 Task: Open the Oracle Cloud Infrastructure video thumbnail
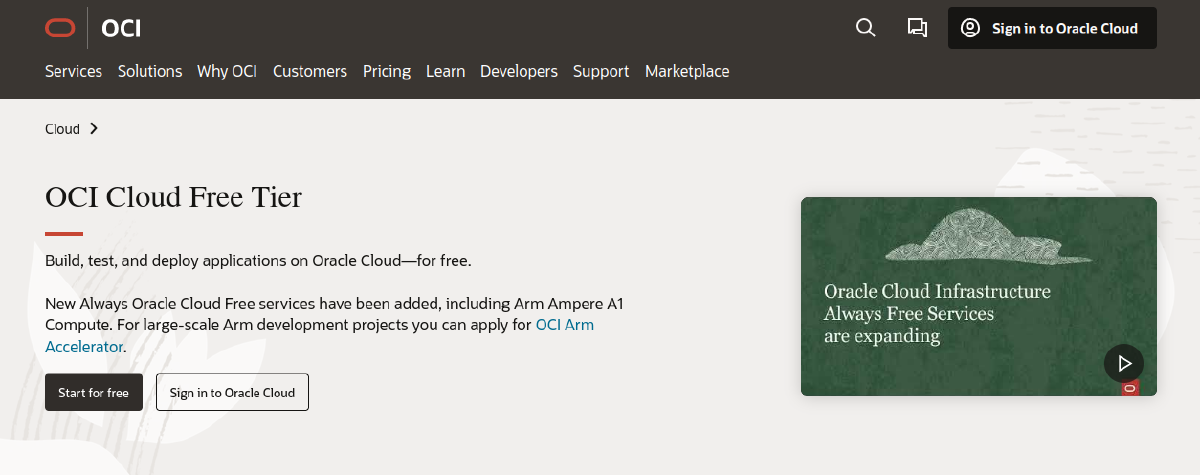[x=979, y=296]
